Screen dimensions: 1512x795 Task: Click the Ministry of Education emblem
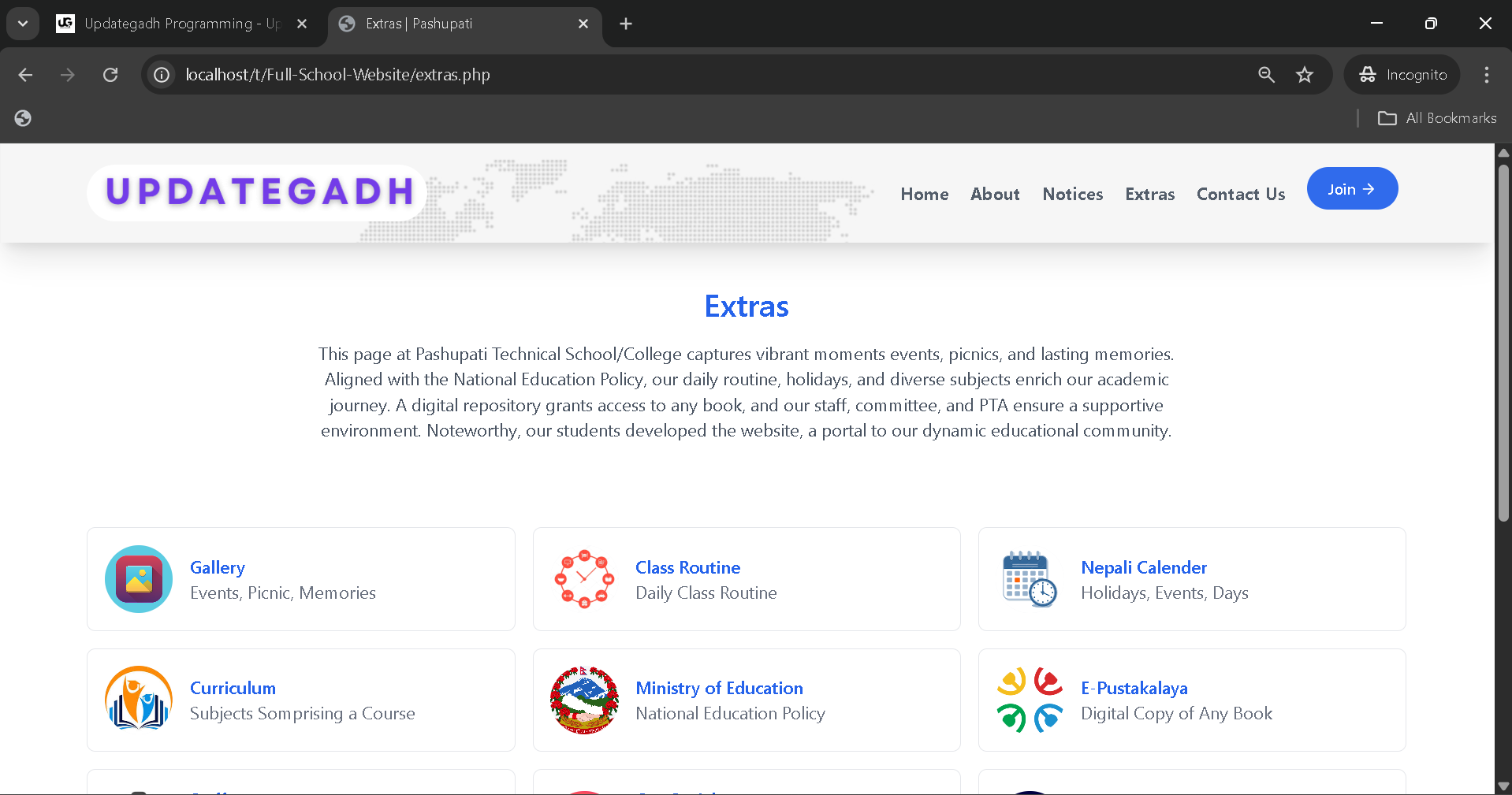pyautogui.click(x=584, y=700)
